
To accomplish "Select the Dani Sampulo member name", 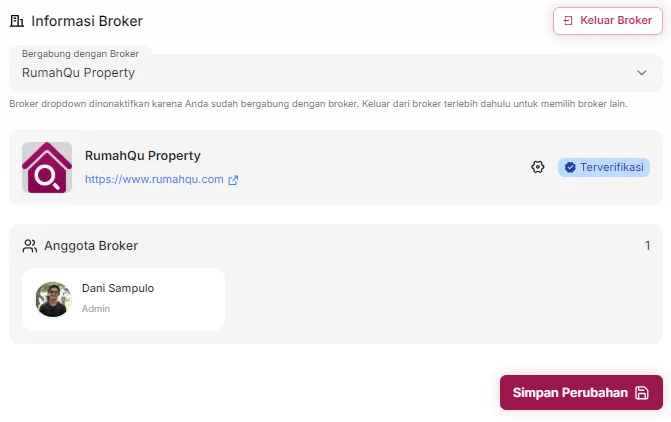I will tap(118, 289).
